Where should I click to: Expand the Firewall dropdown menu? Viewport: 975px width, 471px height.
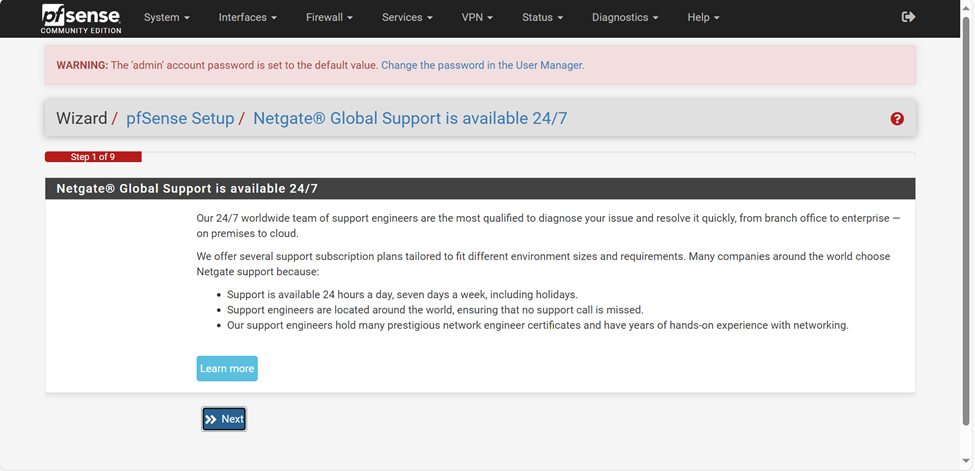click(x=329, y=18)
